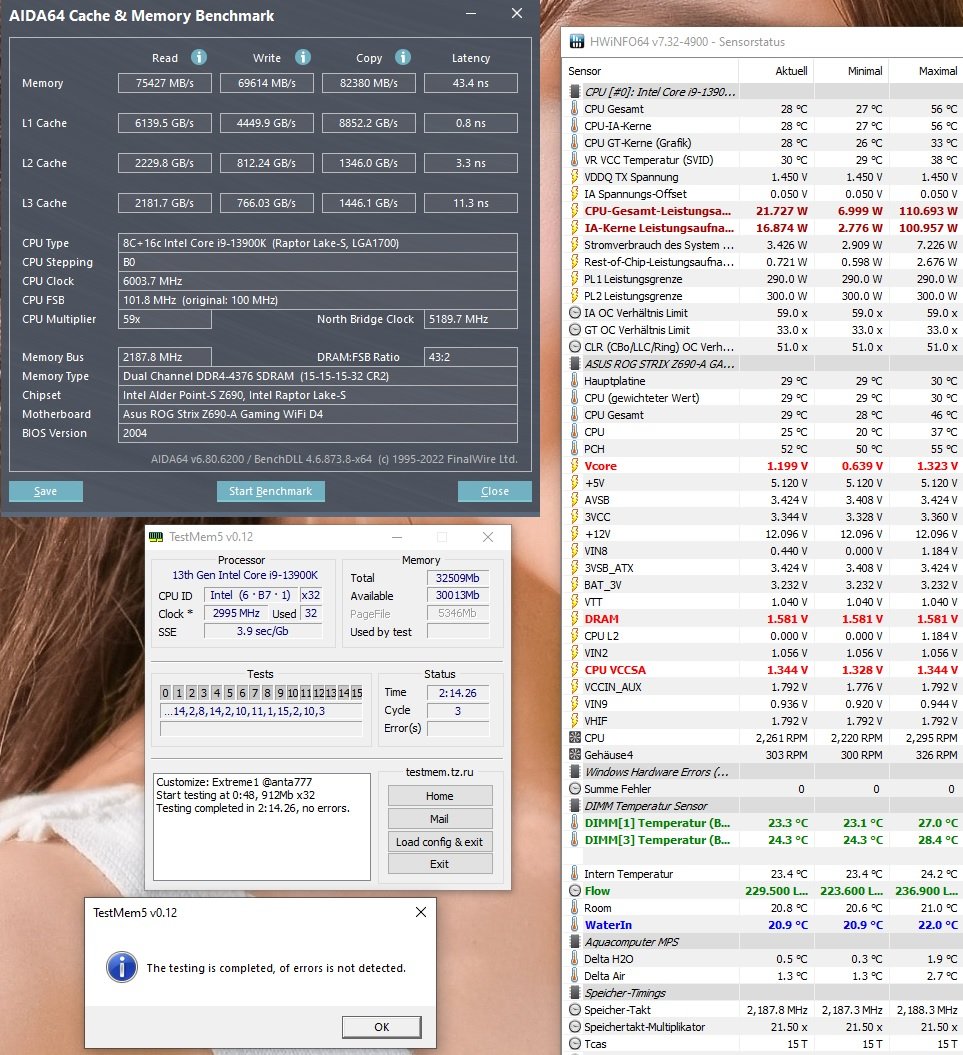The width and height of the screenshot is (963, 1055).
Task: Collapse the Aquacomputer MPS sensor group
Action: [x=575, y=942]
